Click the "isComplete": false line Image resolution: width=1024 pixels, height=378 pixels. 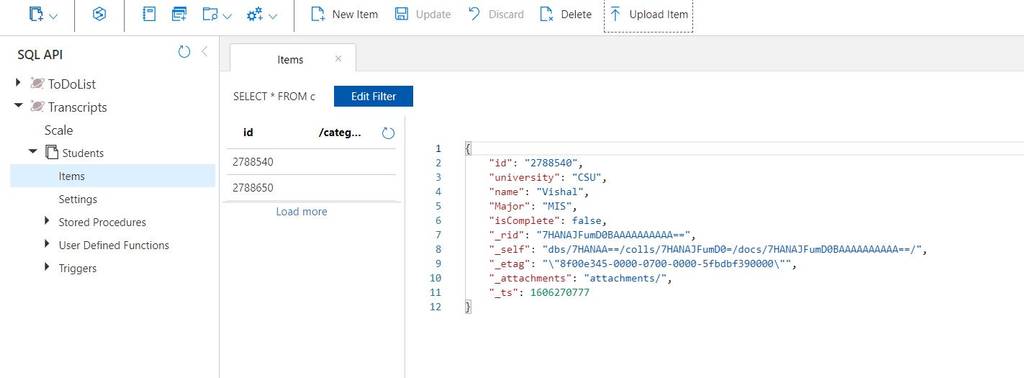549,220
